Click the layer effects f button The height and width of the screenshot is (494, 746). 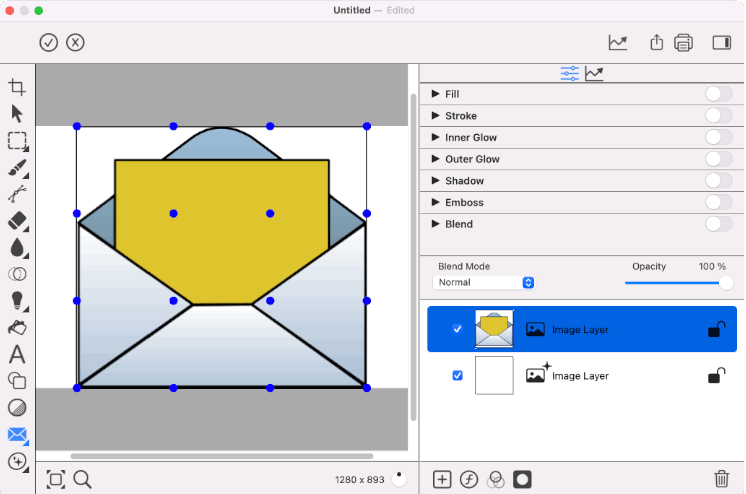469,479
